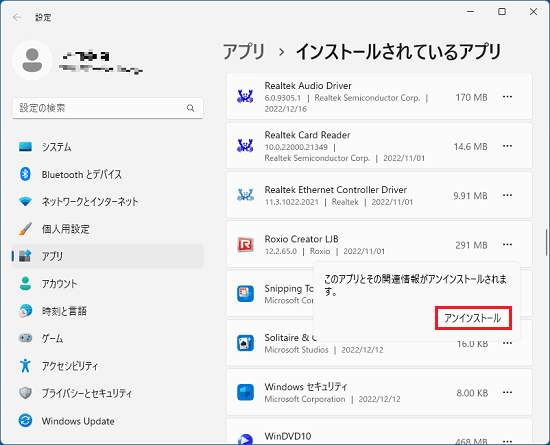550x445 pixels.
Task: Open more options for Windows セキュリティ
Action: [x=507, y=392]
